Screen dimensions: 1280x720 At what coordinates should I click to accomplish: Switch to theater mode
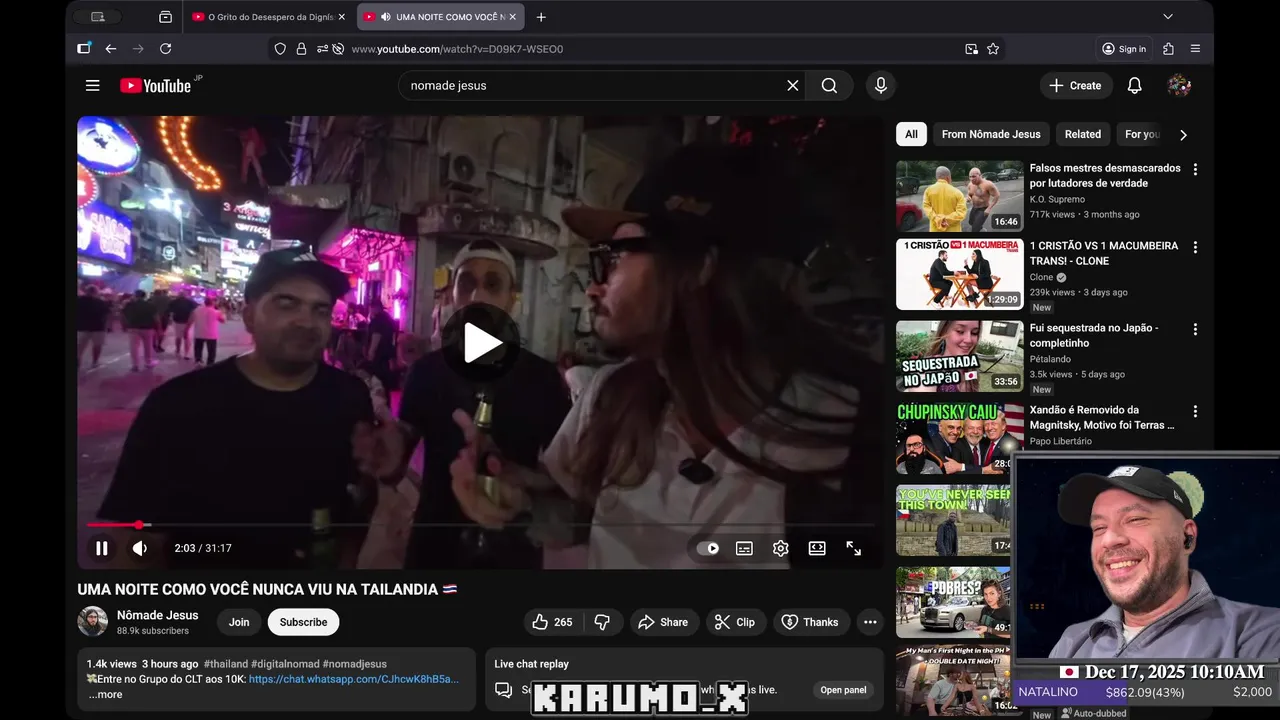(x=817, y=548)
